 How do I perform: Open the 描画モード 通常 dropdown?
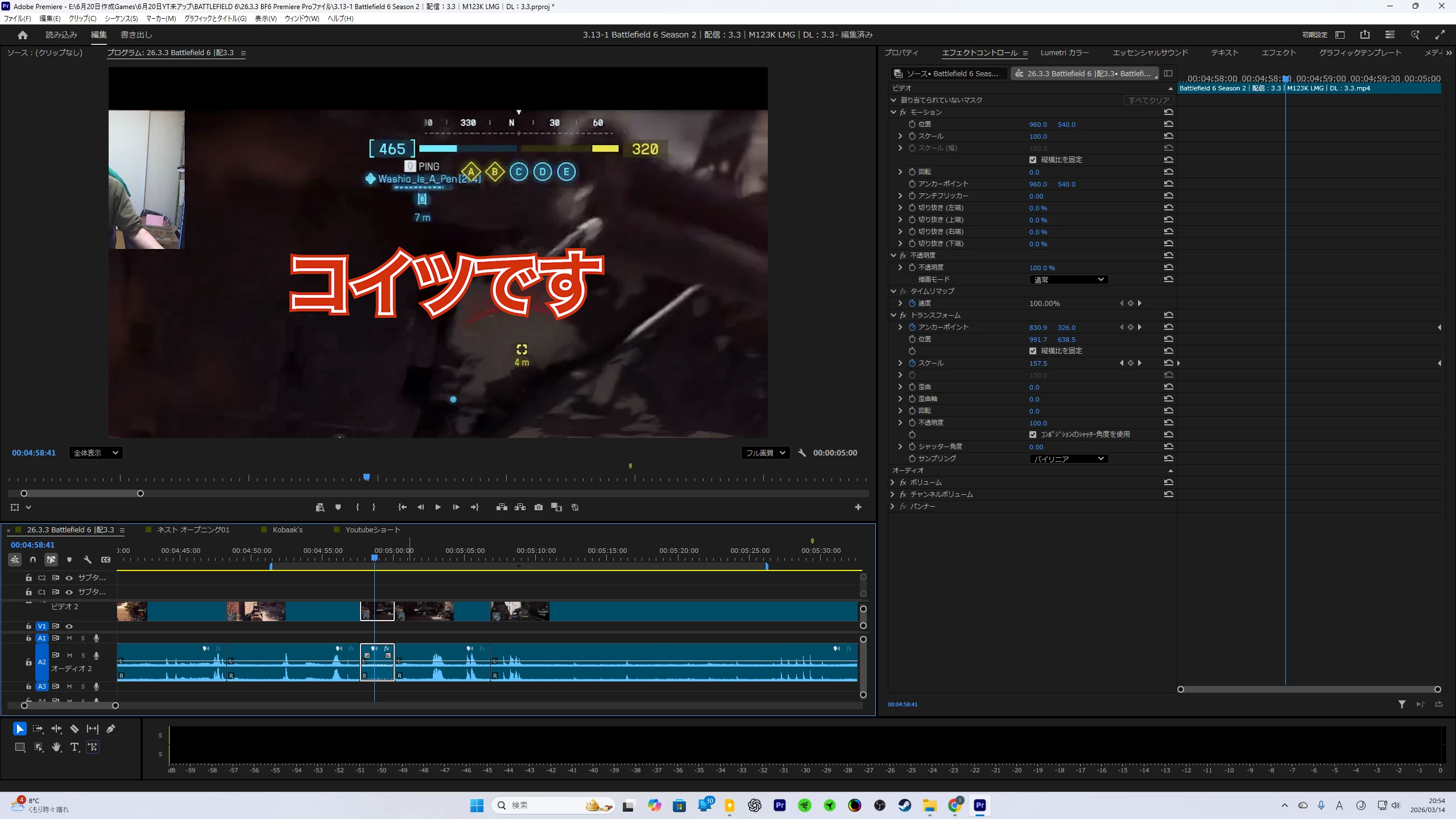tap(1068, 279)
